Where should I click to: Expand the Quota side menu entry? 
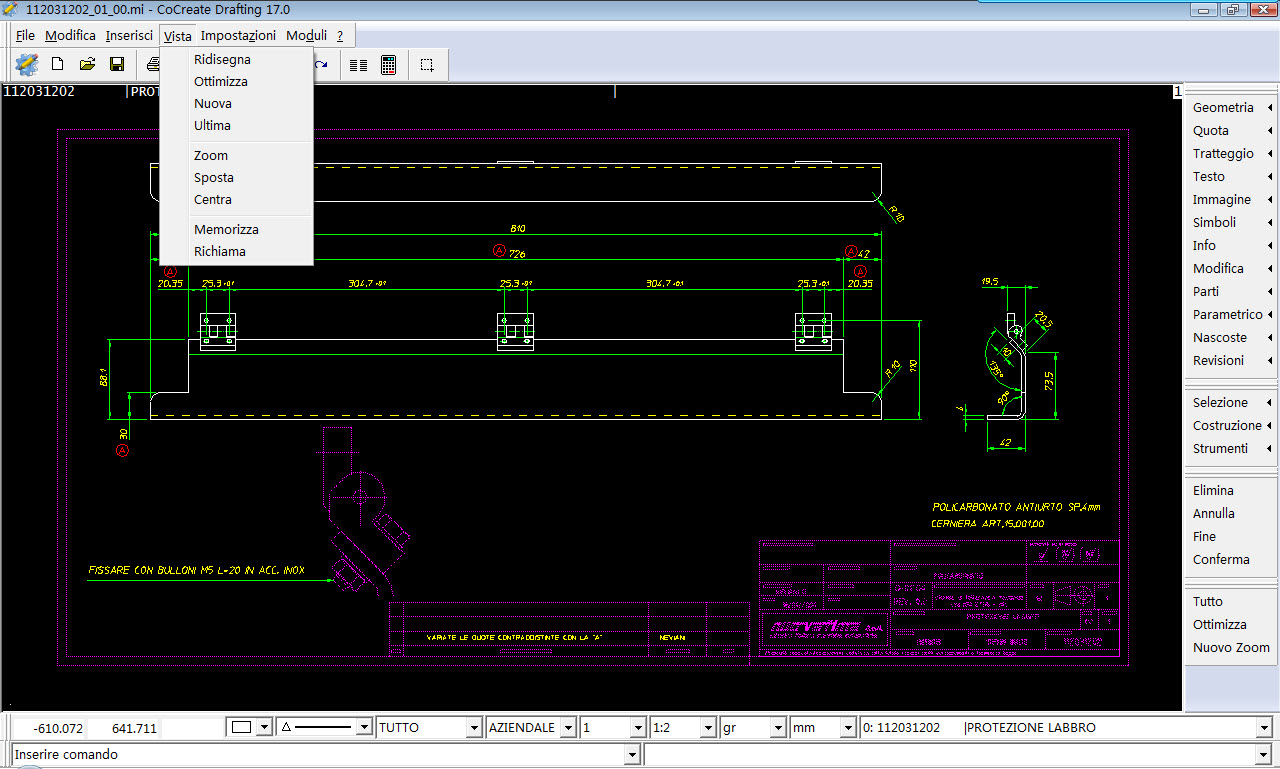[1231, 130]
